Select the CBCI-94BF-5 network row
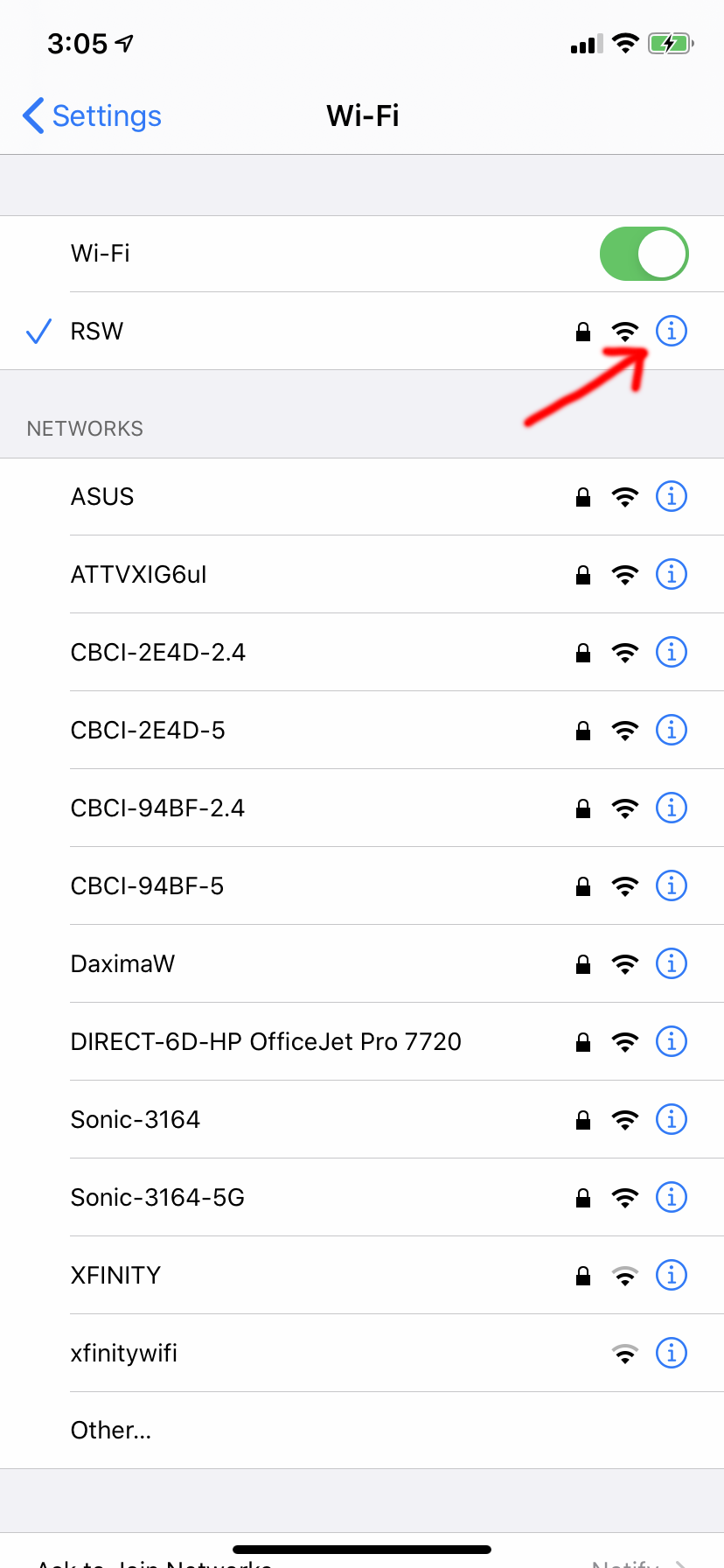The width and height of the screenshot is (724, 1568). click(362, 885)
